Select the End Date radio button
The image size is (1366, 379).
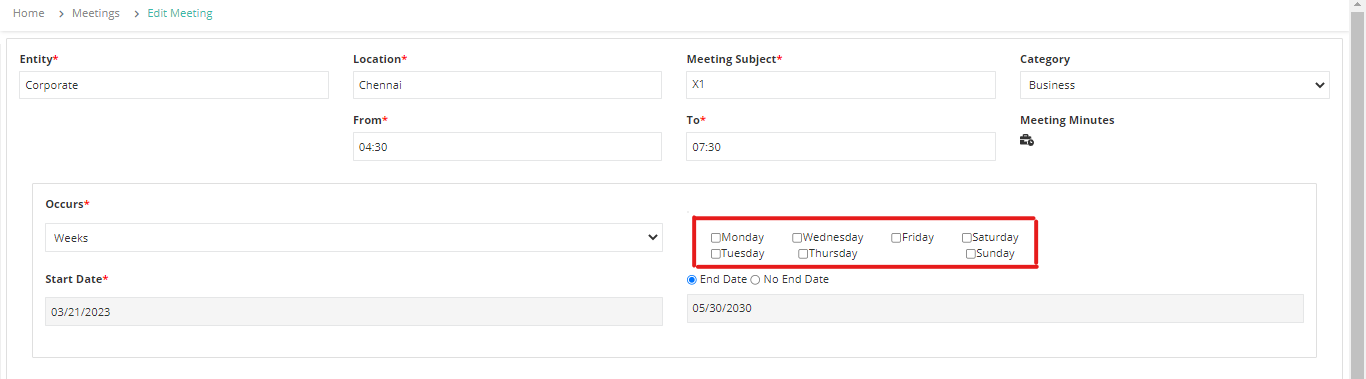pyautogui.click(x=692, y=280)
